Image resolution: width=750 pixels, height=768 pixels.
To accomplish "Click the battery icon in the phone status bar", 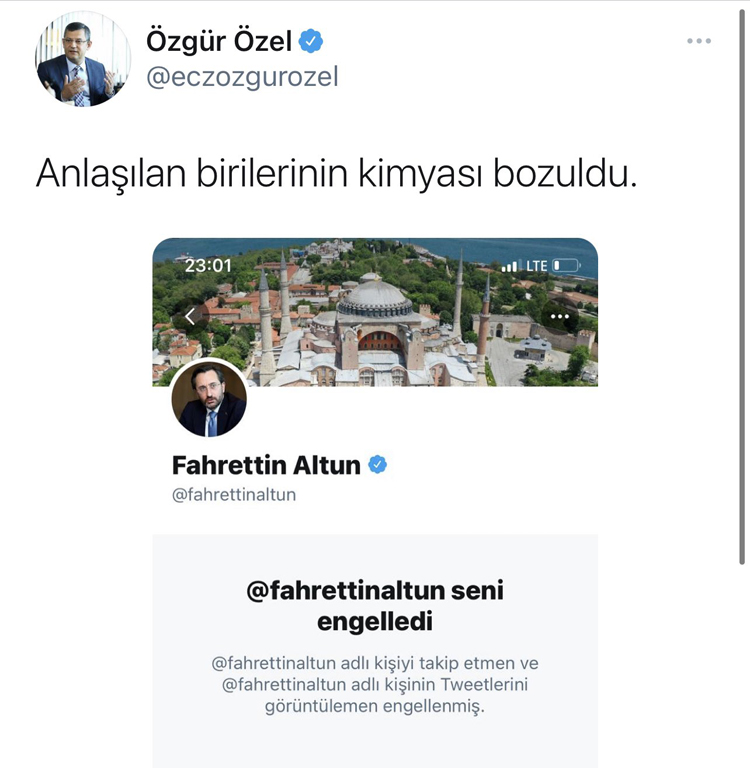I will pos(567,265).
